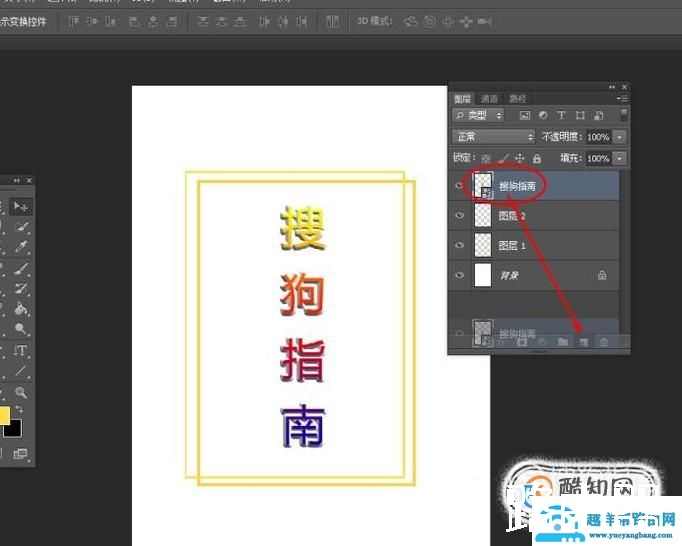Toggle smart object layer filter
The height and width of the screenshot is (546, 682).
(x=599, y=115)
